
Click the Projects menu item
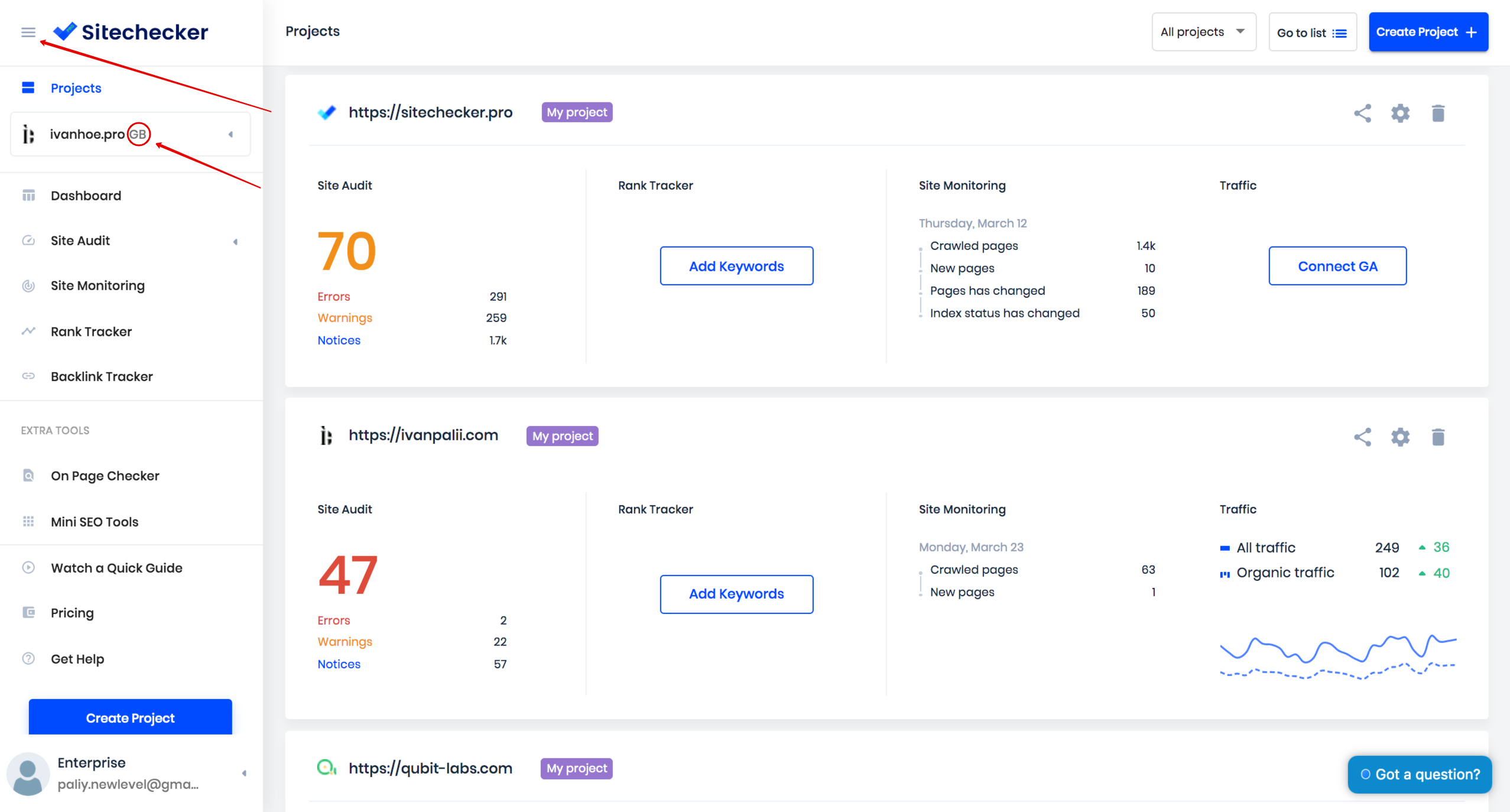76,88
